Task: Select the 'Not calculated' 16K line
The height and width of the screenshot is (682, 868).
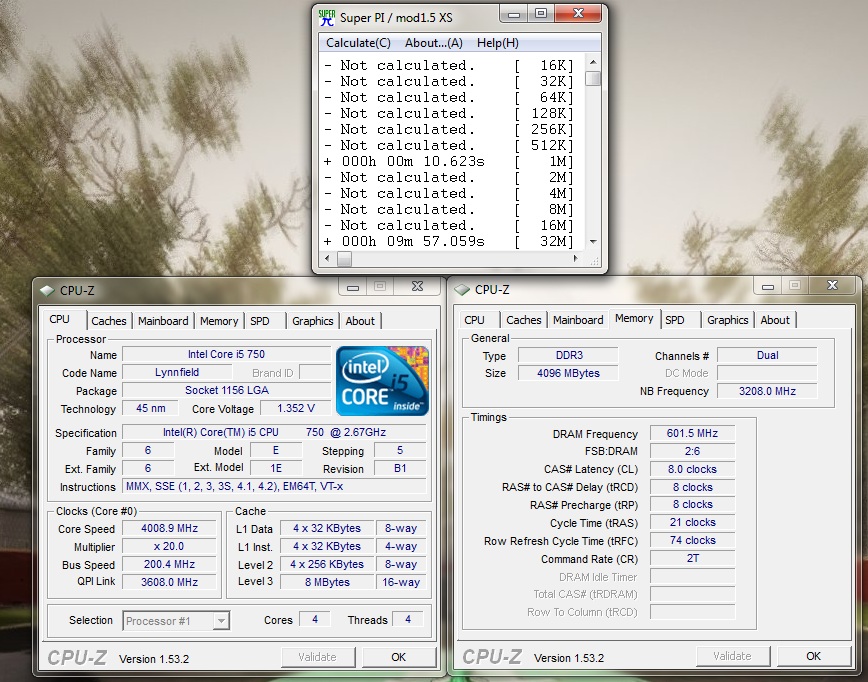Action: click(x=449, y=65)
